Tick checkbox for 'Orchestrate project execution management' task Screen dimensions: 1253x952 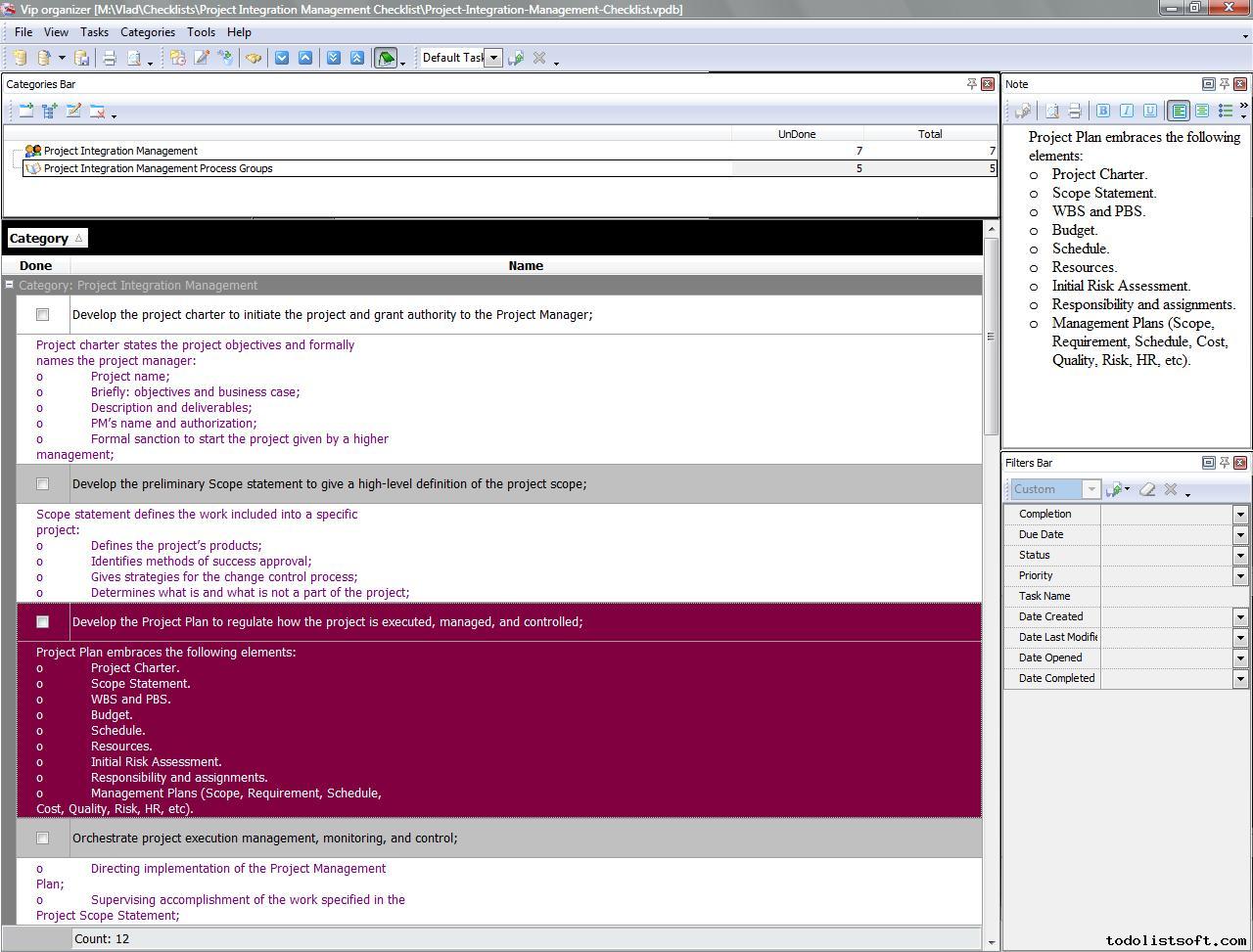click(x=42, y=839)
